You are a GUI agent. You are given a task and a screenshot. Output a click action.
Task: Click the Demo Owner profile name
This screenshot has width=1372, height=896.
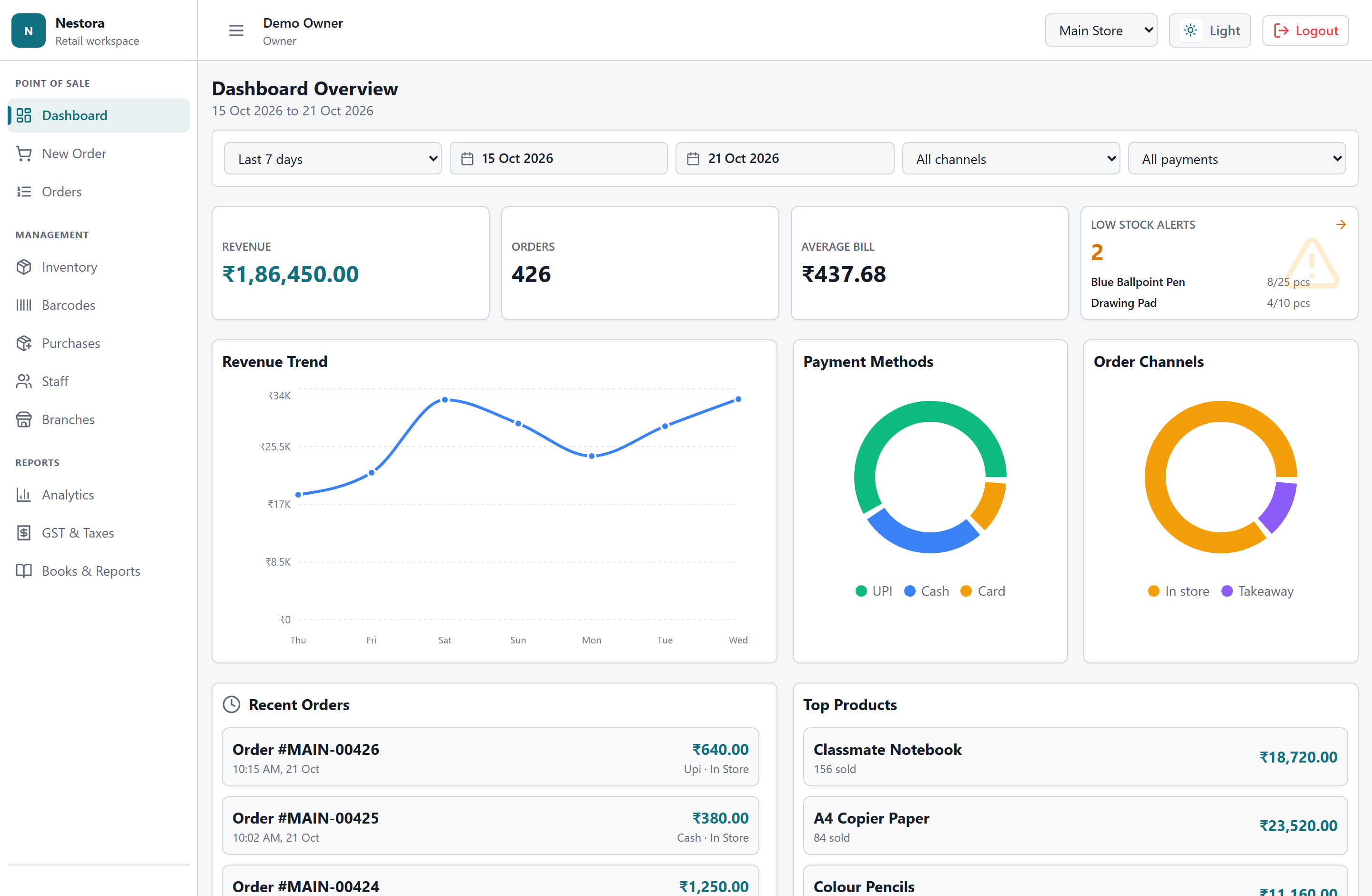point(303,23)
